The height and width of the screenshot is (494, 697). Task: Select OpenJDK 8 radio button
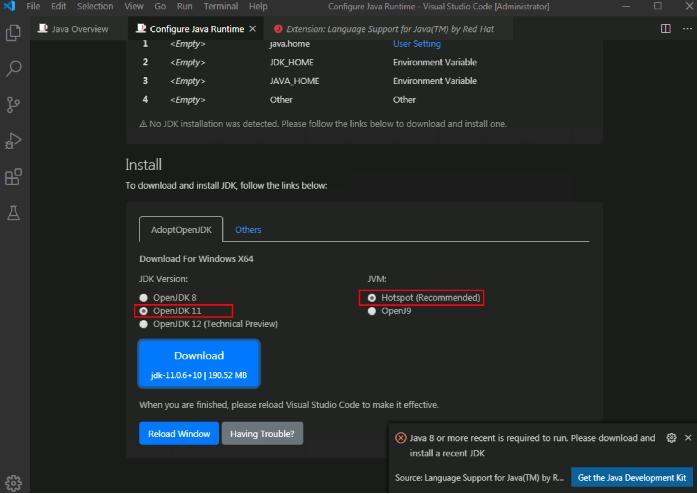tap(143, 297)
